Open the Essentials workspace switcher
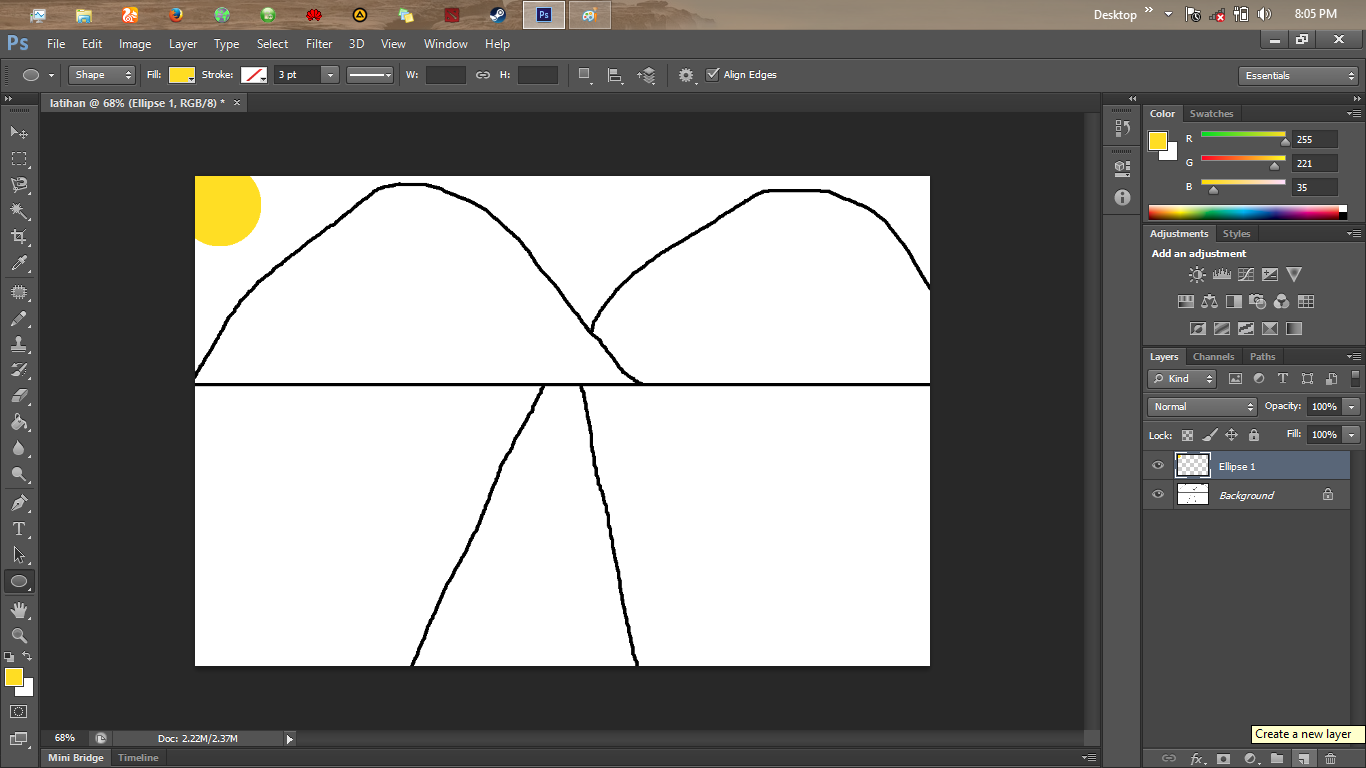This screenshot has height=768, width=1366. tap(1297, 75)
